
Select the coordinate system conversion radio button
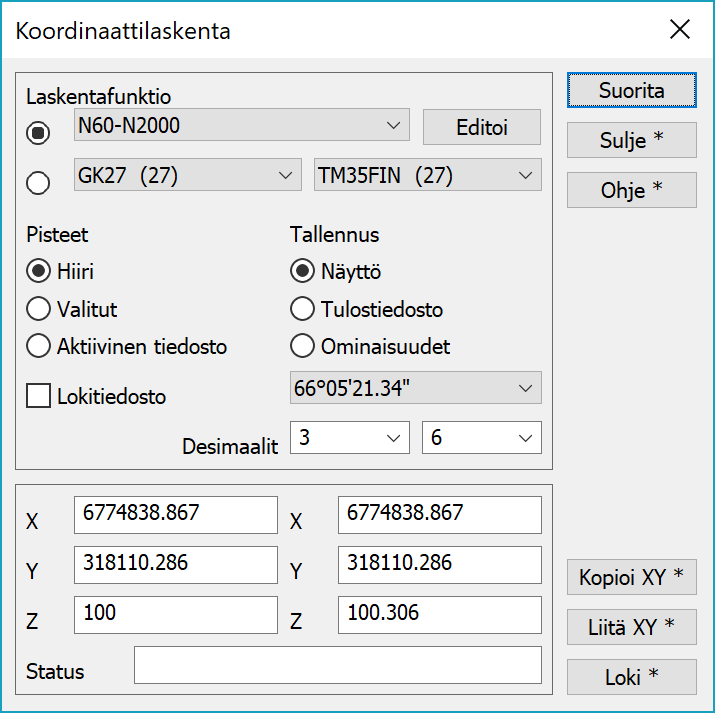(38, 182)
